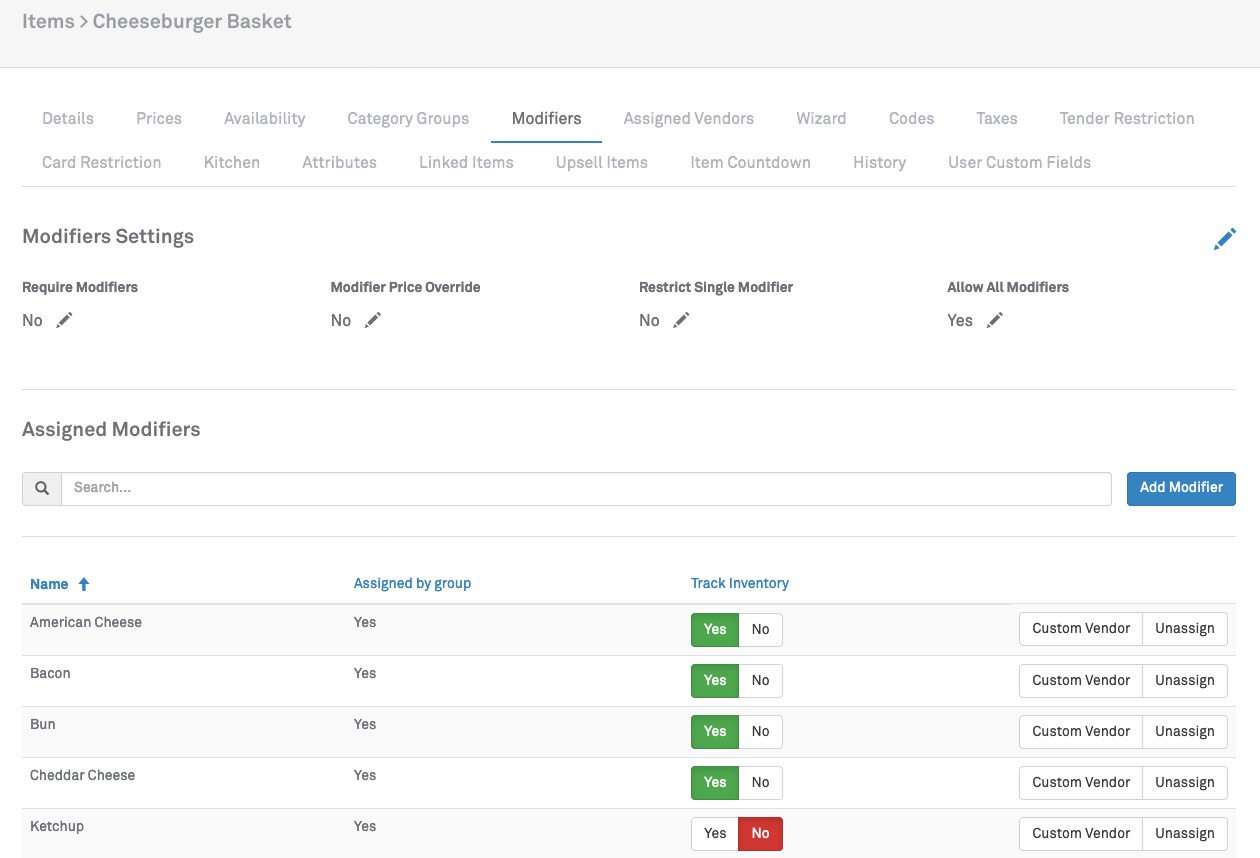The width and height of the screenshot is (1260, 858).
Task: Open Custom Vendor for Bacon
Action: click(x=1080, y=680)
